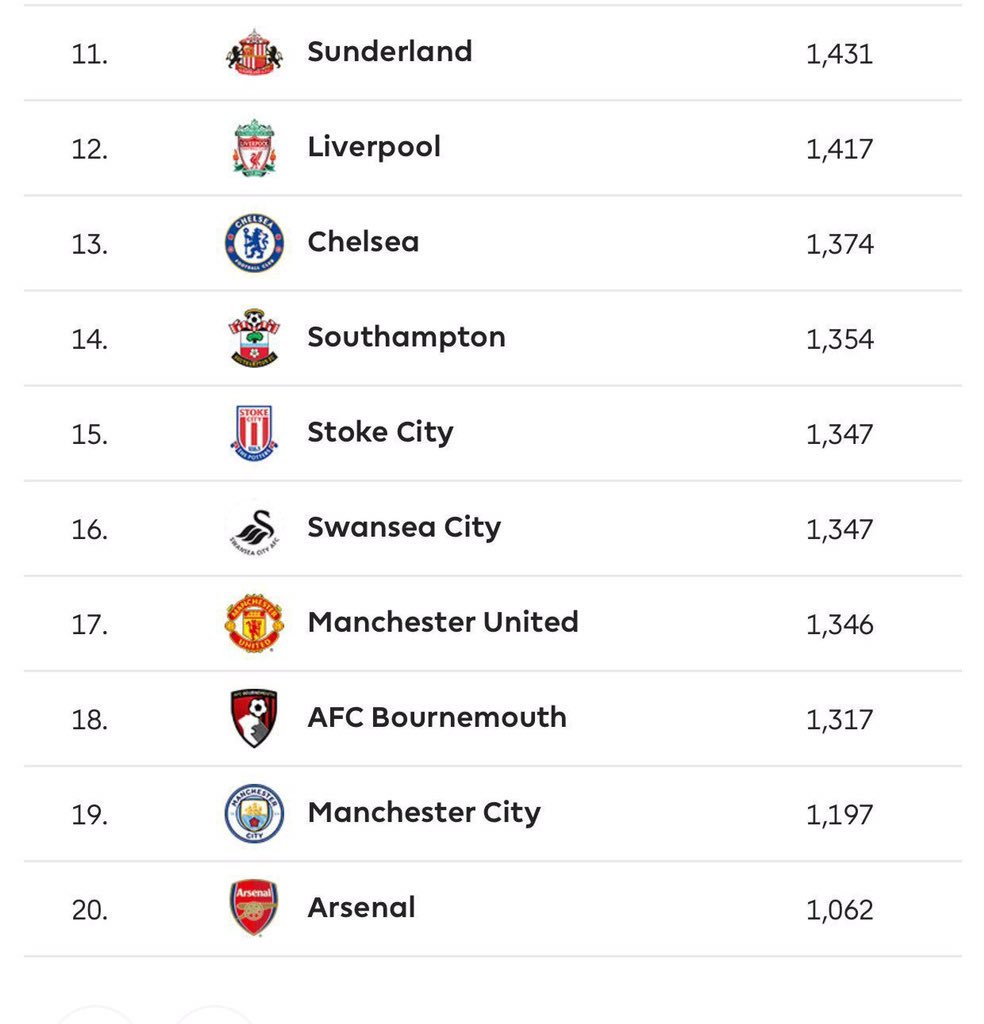This screenshot has width=984, height=1024.
Task: Tap the Arsenal cannon crest
Action: 254,908
